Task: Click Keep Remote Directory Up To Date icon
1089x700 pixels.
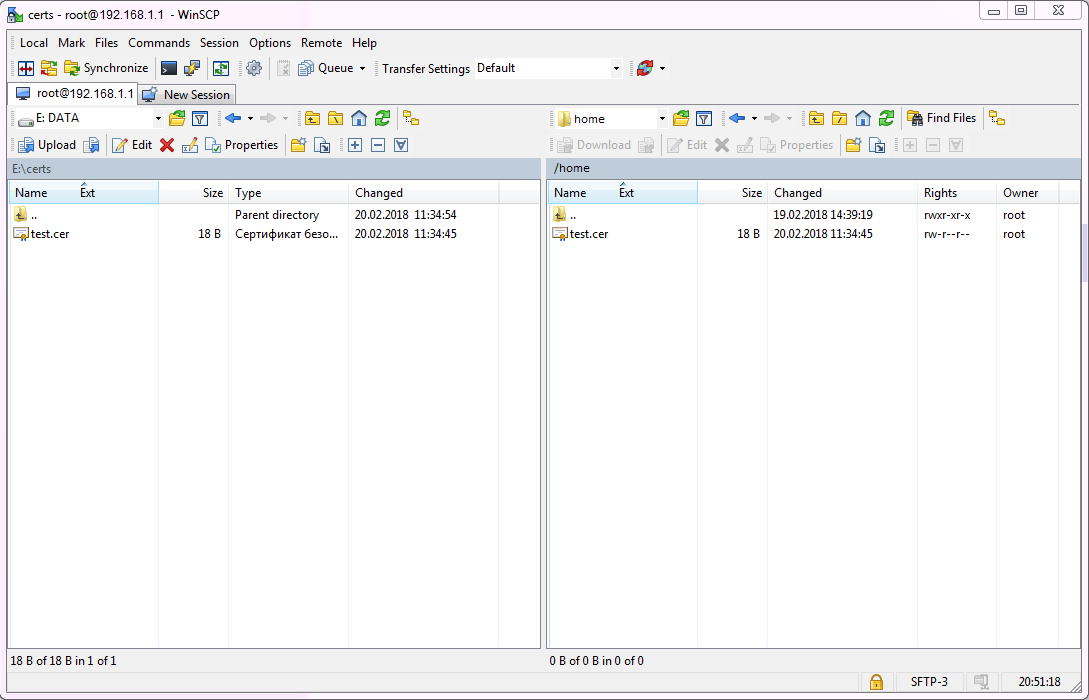Action: coord(221,68)
